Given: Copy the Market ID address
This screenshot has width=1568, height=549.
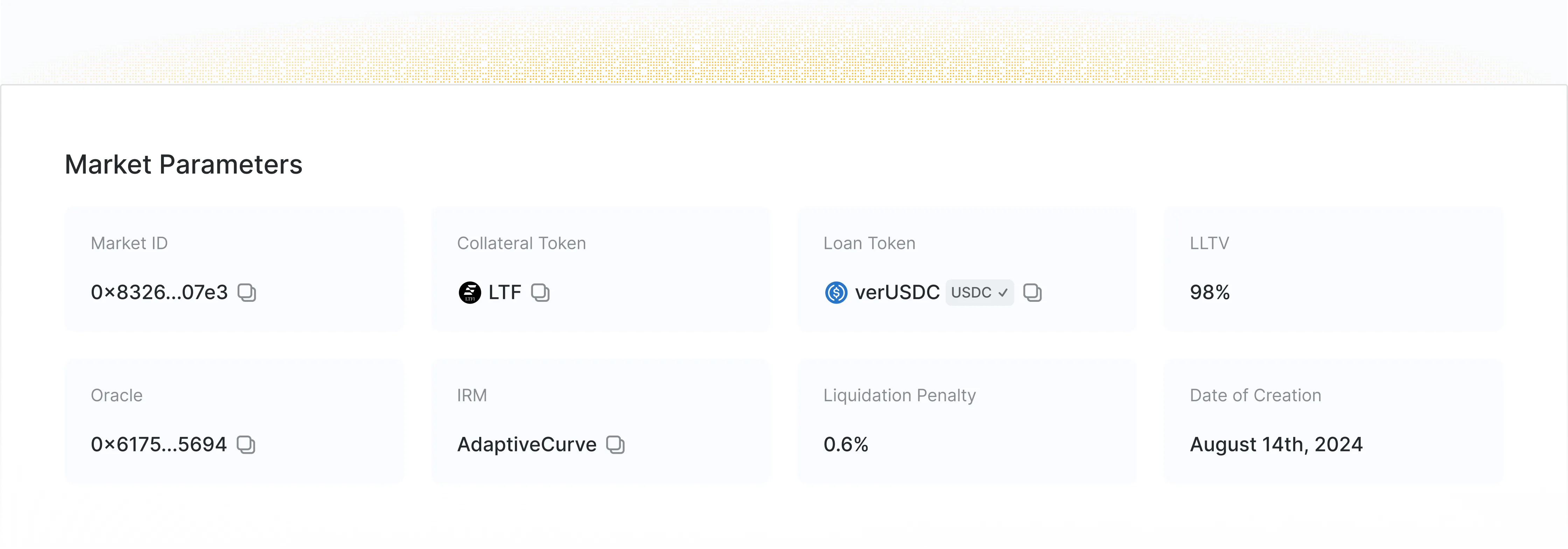Looking at the screenshot, I should [x=246, y=293].
